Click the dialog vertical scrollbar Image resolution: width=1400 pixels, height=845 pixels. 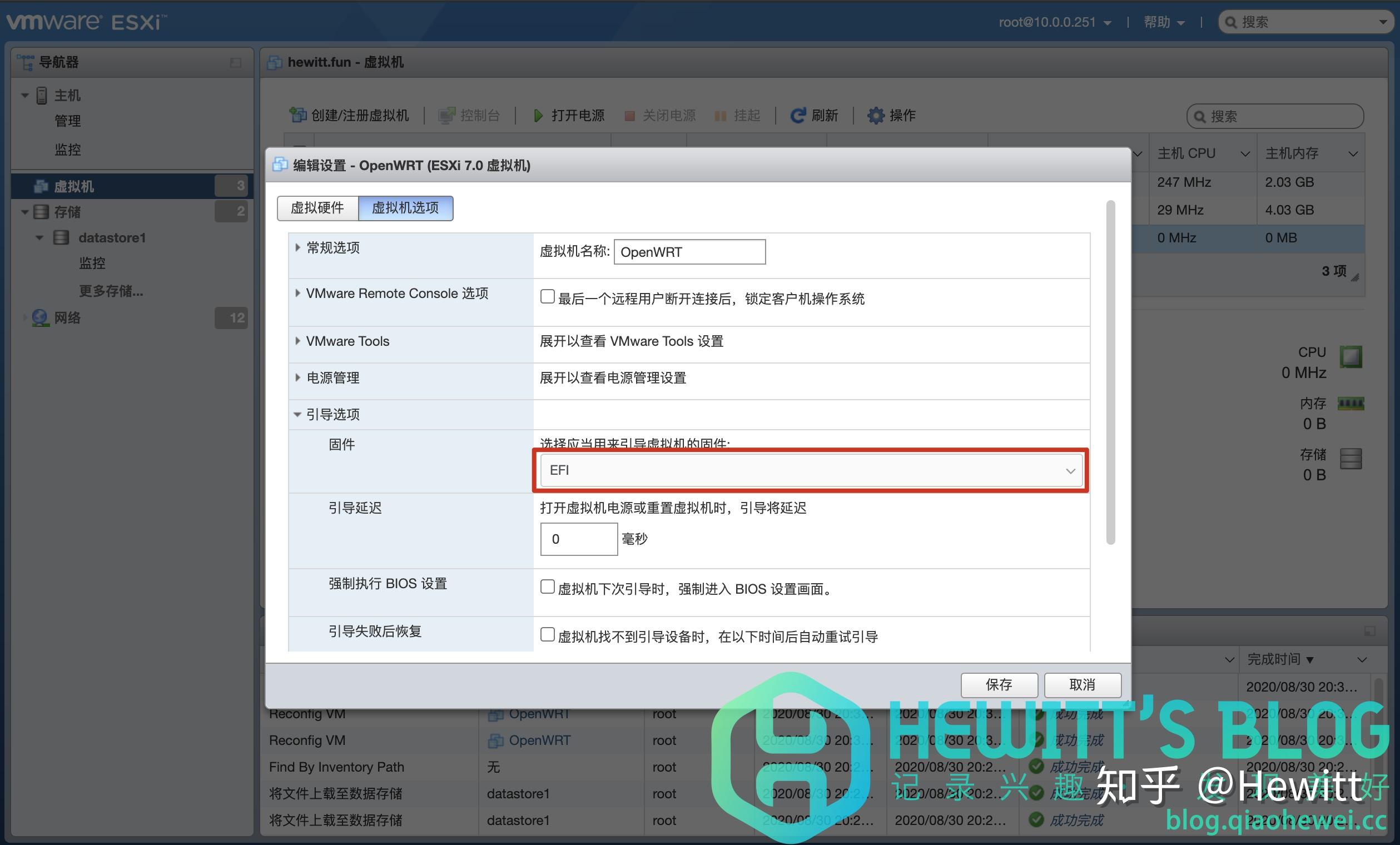point(1110,372)
